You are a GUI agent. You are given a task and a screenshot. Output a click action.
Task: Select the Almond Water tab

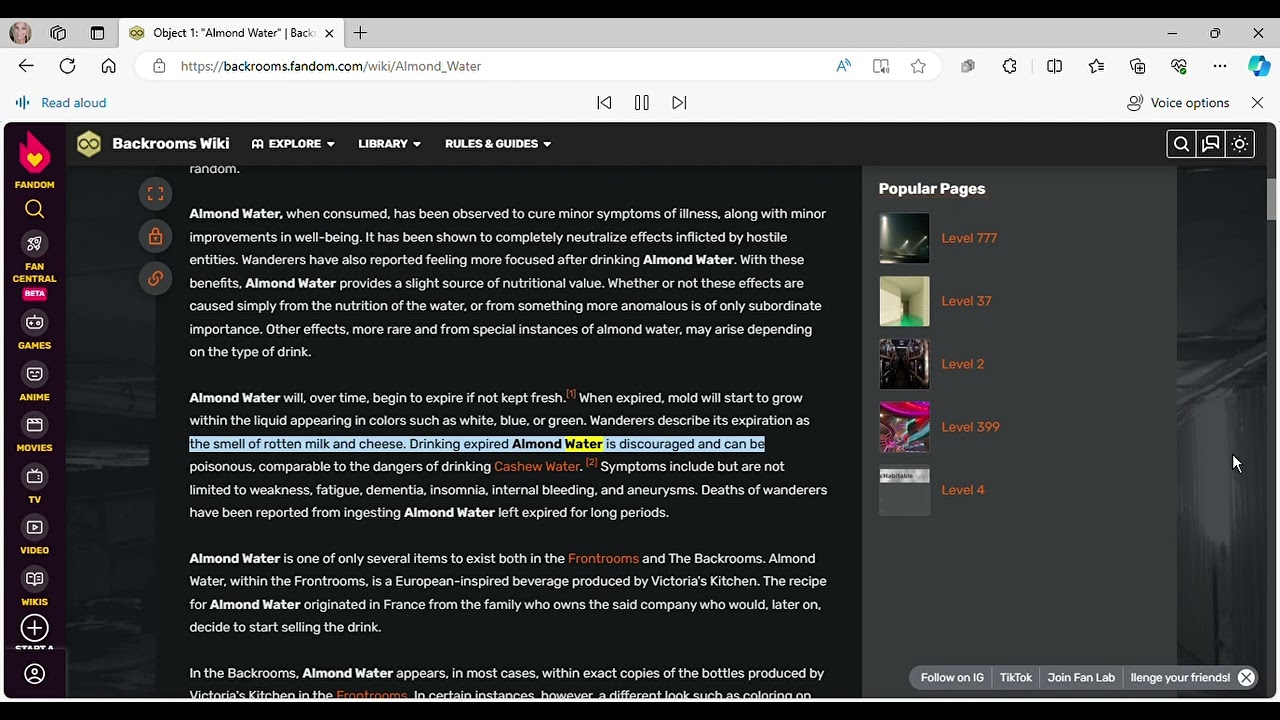[x=230, y=33]
